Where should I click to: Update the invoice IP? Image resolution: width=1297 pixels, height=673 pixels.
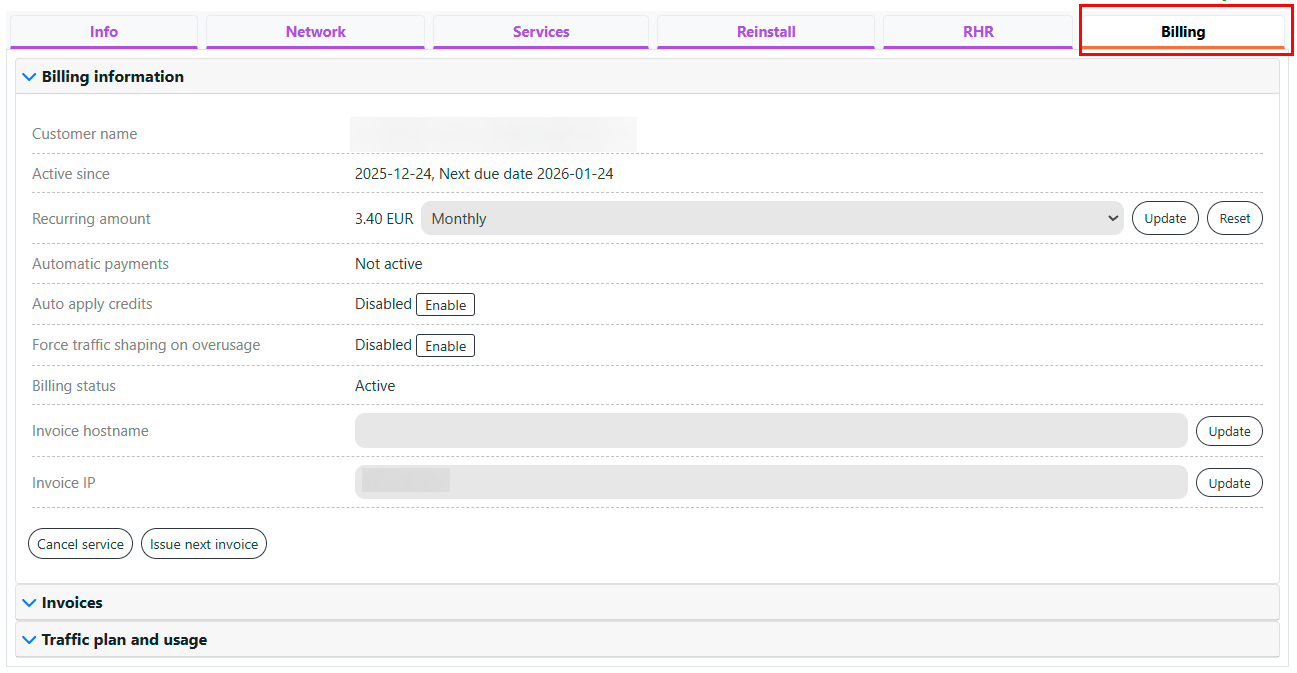tap(1229, 483)
